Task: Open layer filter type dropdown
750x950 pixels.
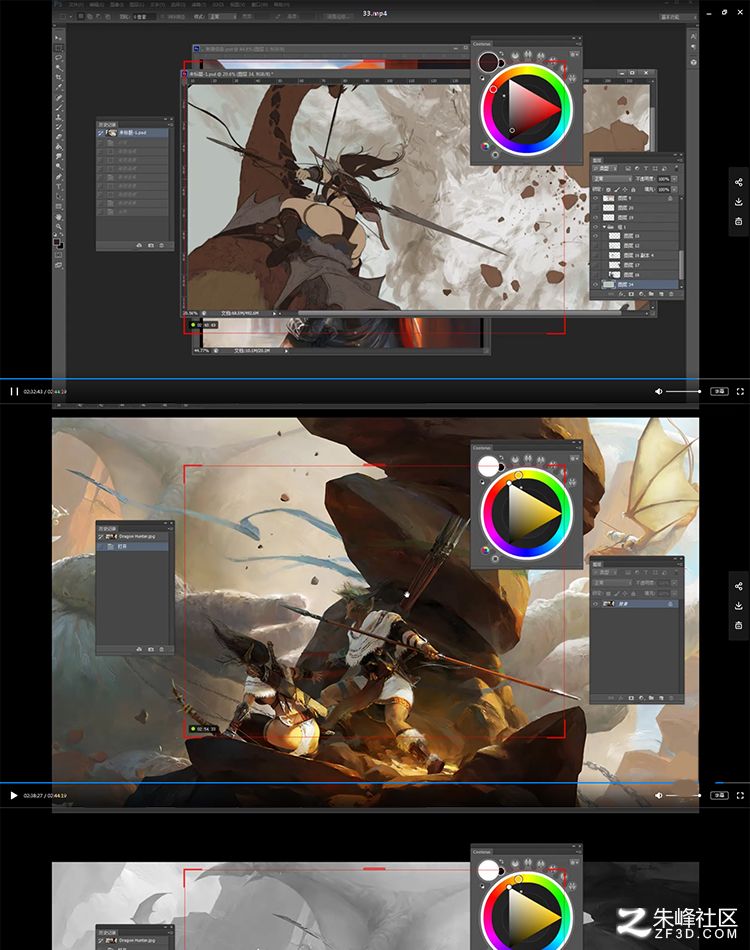Action: click(605, 168)
